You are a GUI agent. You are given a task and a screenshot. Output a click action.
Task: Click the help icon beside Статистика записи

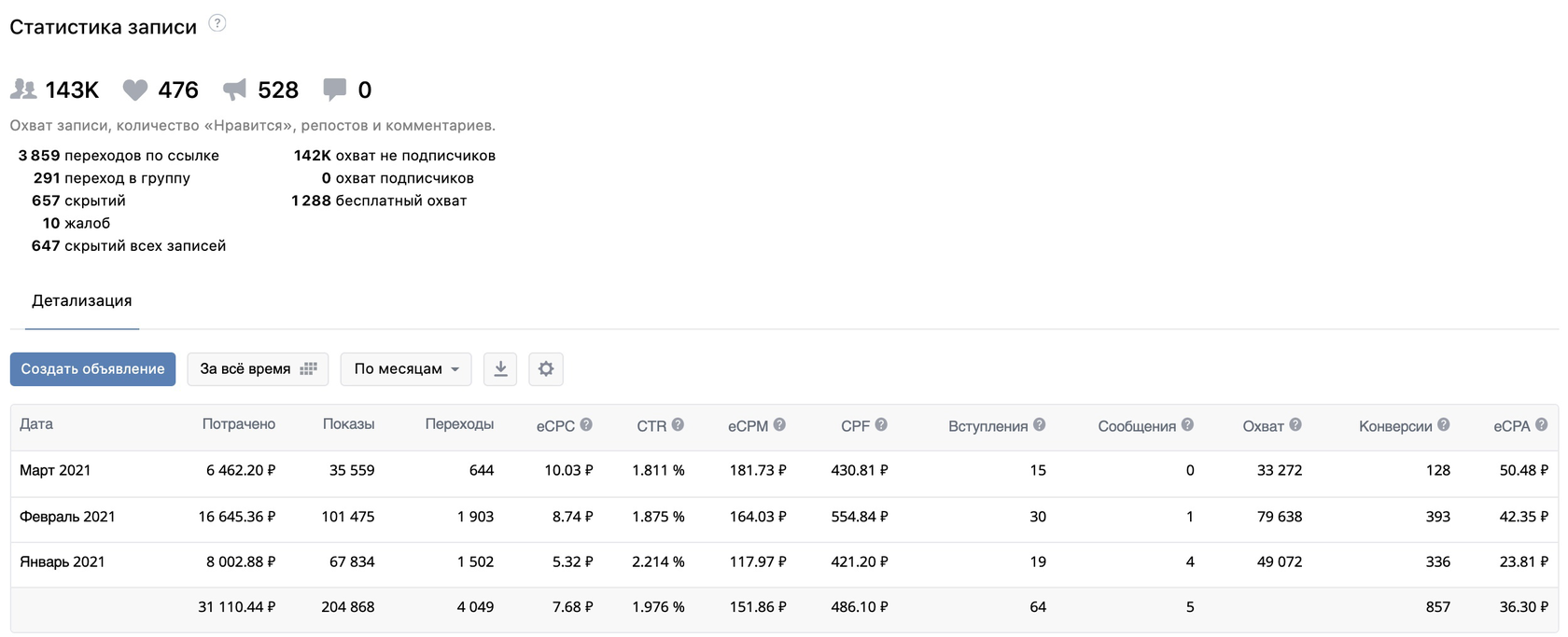click(x=217, y=23)
